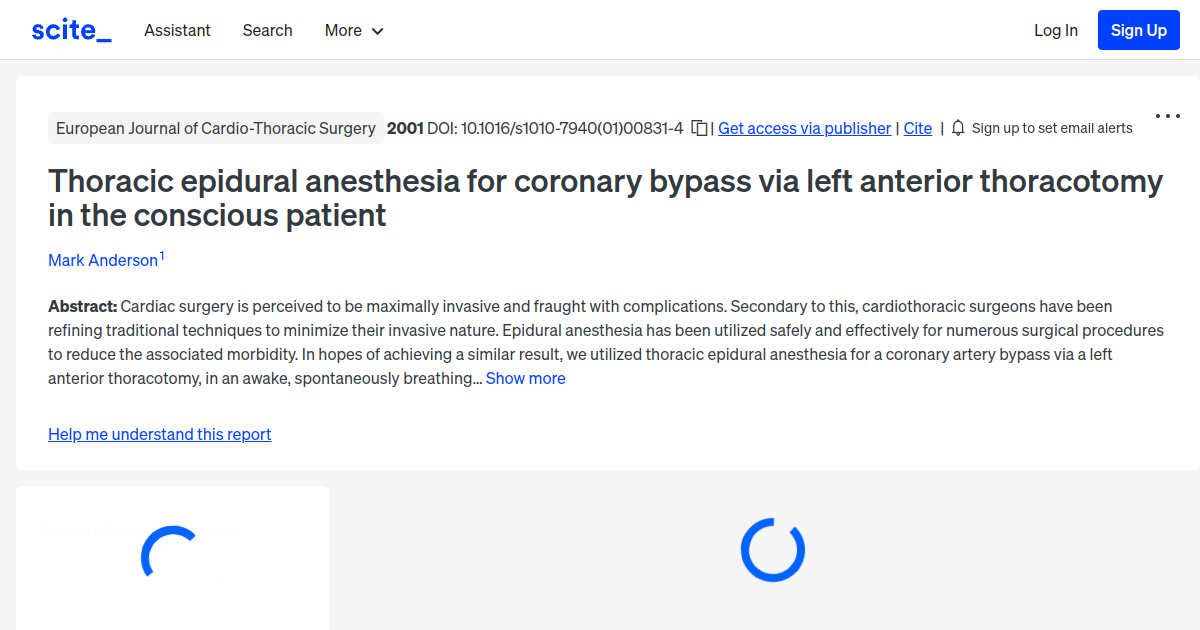Image resolution: width=1200 pixels, height=630 pixels.
Task: Click the Log In button
Action: (x=1055, y=30)
